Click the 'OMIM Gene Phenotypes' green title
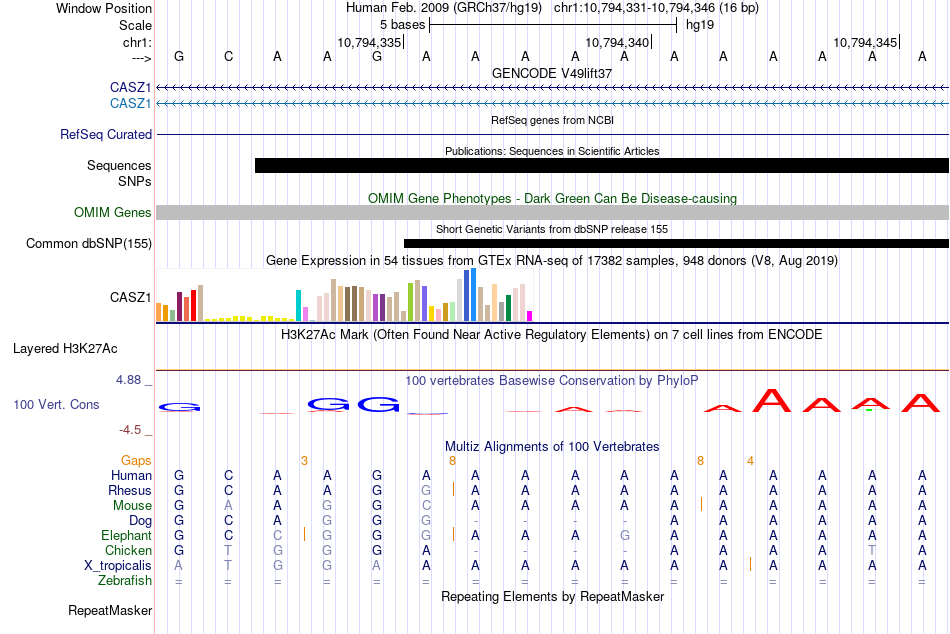 point(553,198)
